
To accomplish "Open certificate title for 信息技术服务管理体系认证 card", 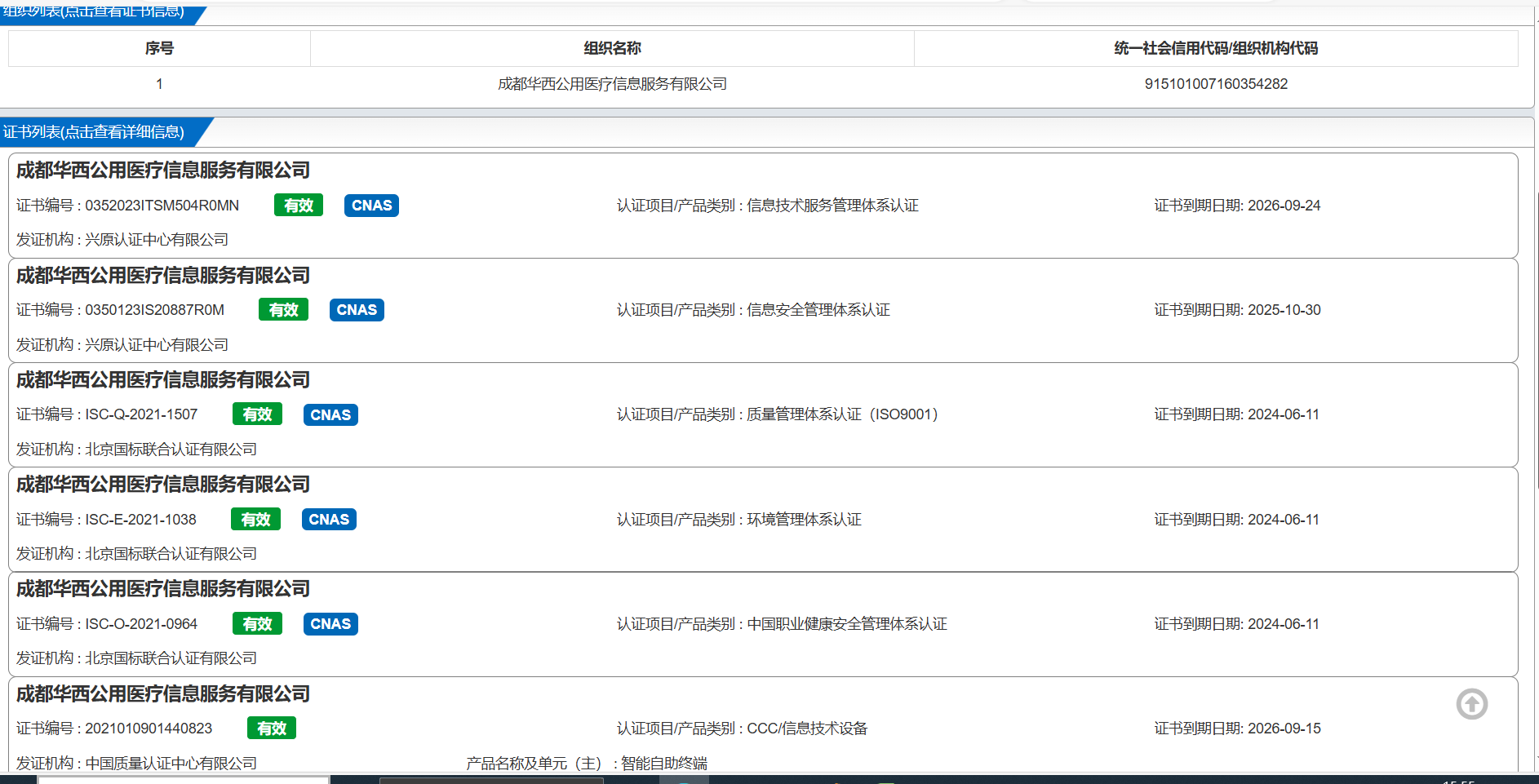I will click(163, 171).
